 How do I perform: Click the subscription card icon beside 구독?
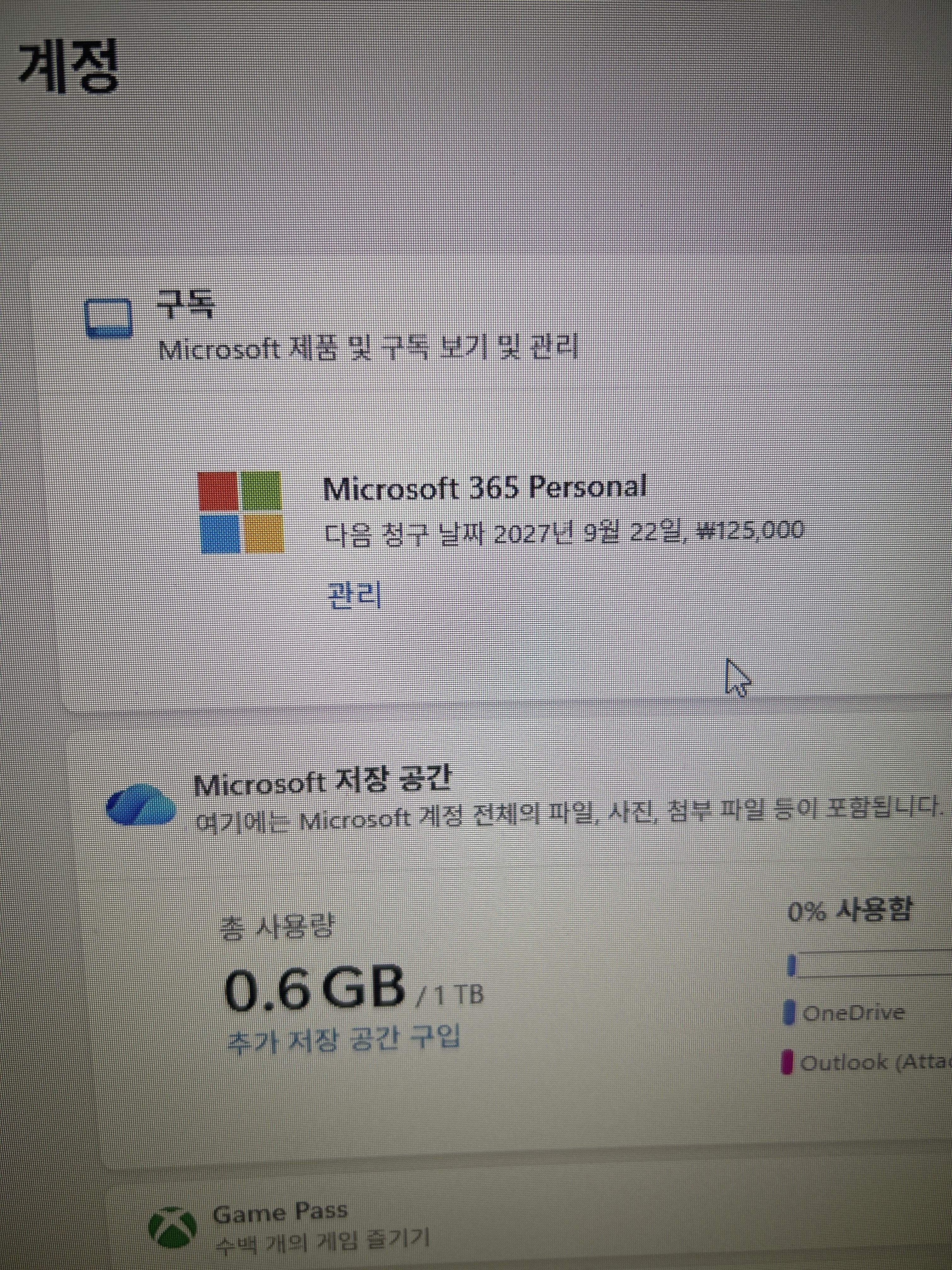[109, 317]
